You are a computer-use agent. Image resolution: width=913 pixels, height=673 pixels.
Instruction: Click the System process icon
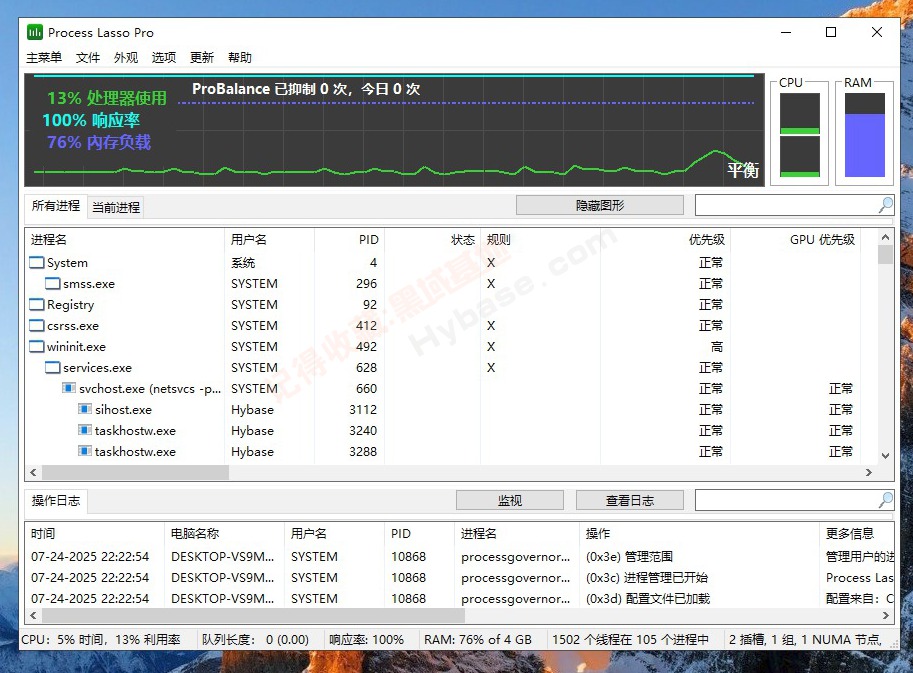tap(37, 263)
